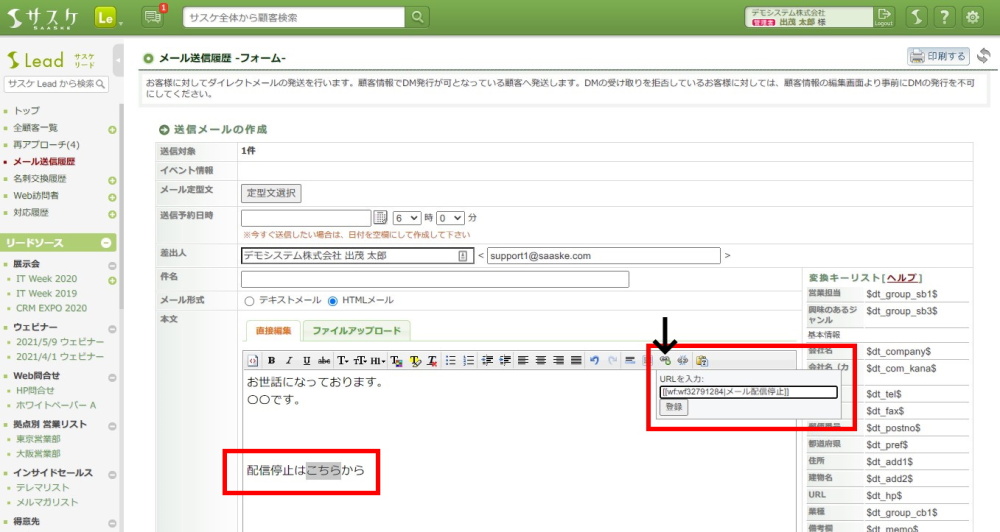
Task: Click the Logout icon
Action: tap(884, 17)
